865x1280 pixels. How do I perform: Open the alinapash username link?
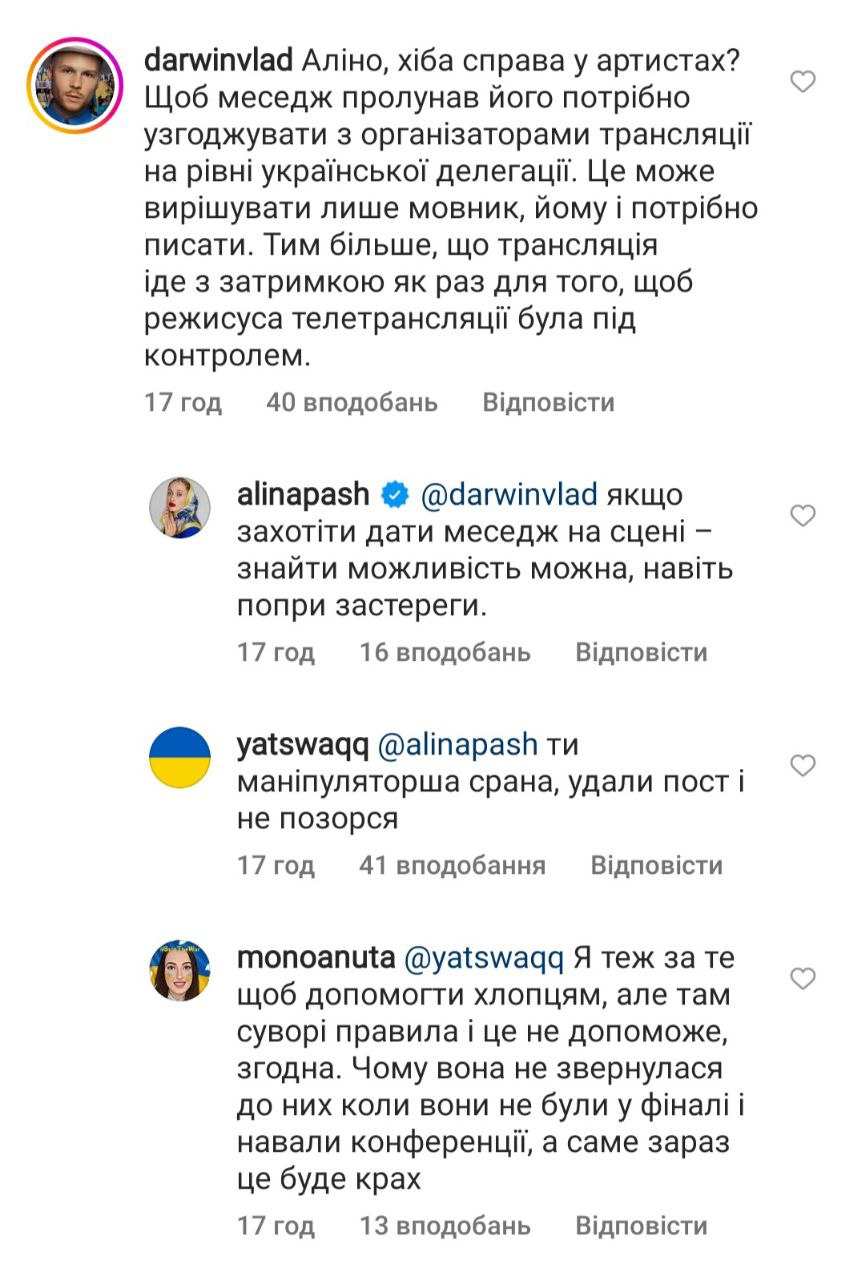pos(304,494)
